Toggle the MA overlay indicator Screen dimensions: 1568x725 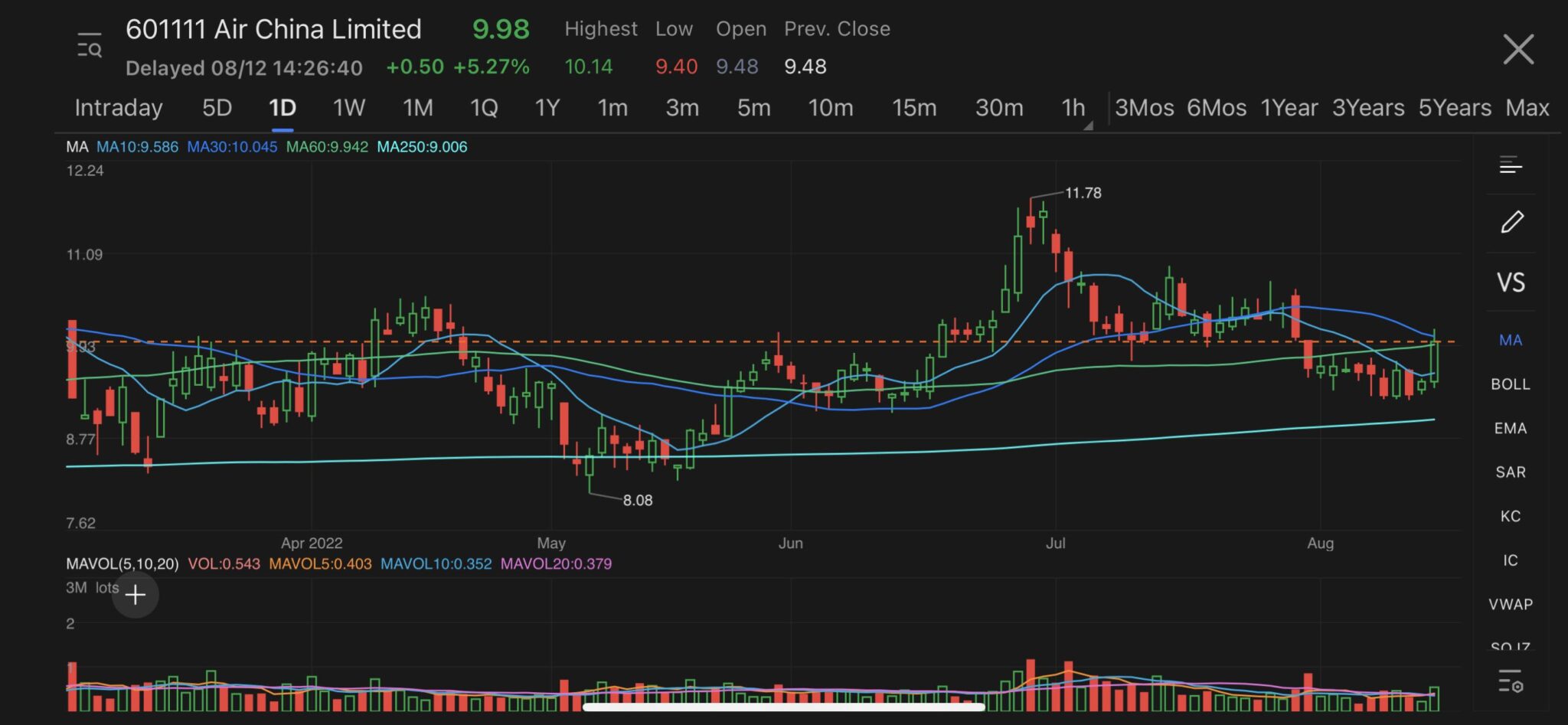pos(1511,340)
